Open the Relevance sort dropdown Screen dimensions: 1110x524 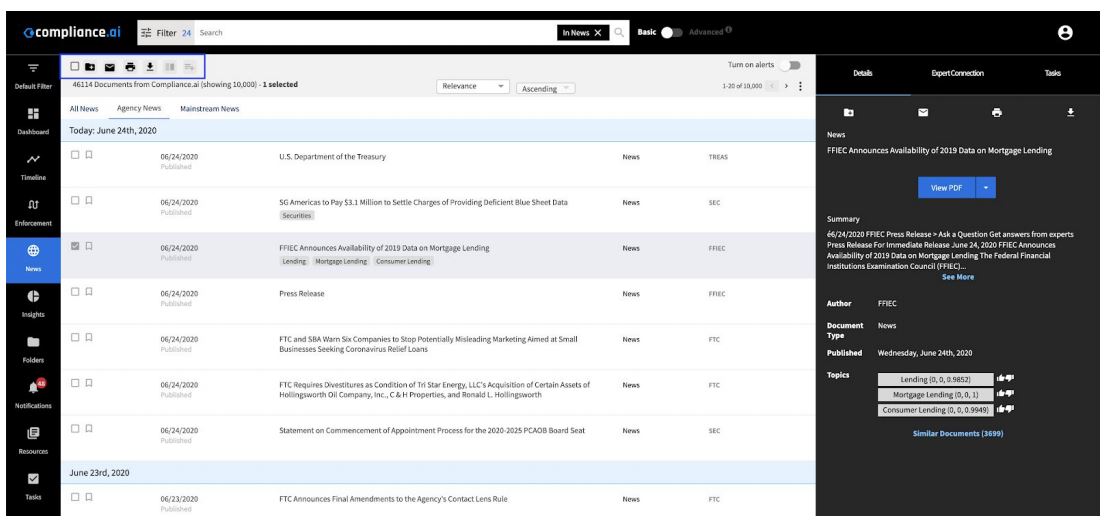coord(473,86)
